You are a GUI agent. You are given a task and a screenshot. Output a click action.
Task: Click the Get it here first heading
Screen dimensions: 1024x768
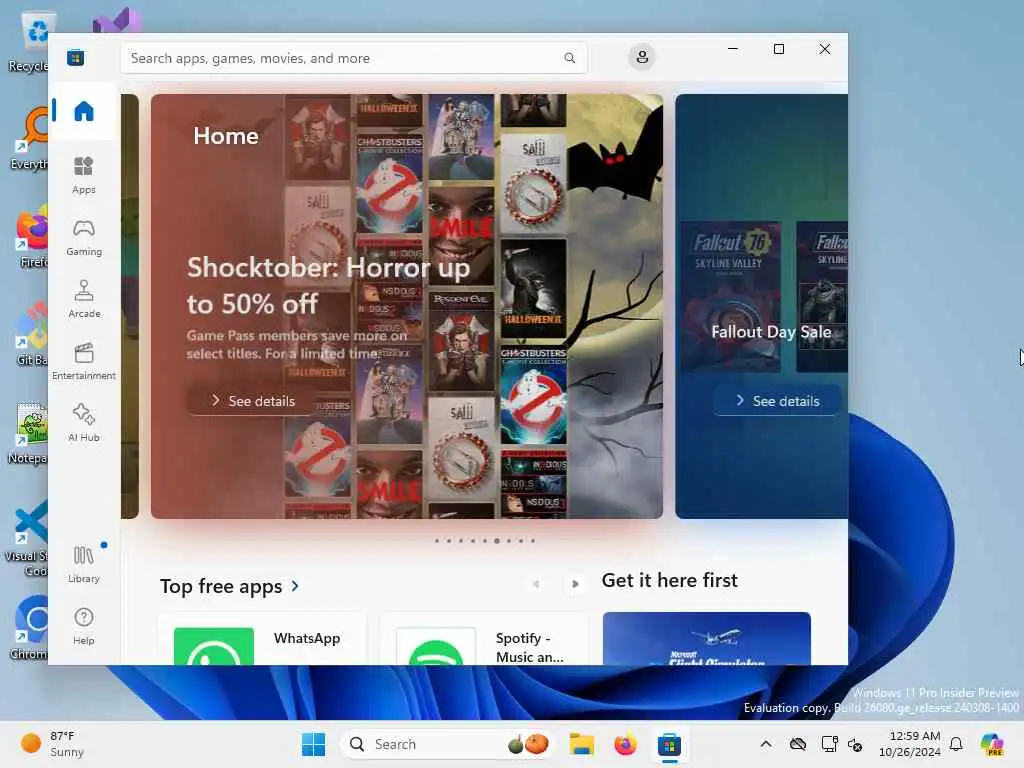[669, 580]
